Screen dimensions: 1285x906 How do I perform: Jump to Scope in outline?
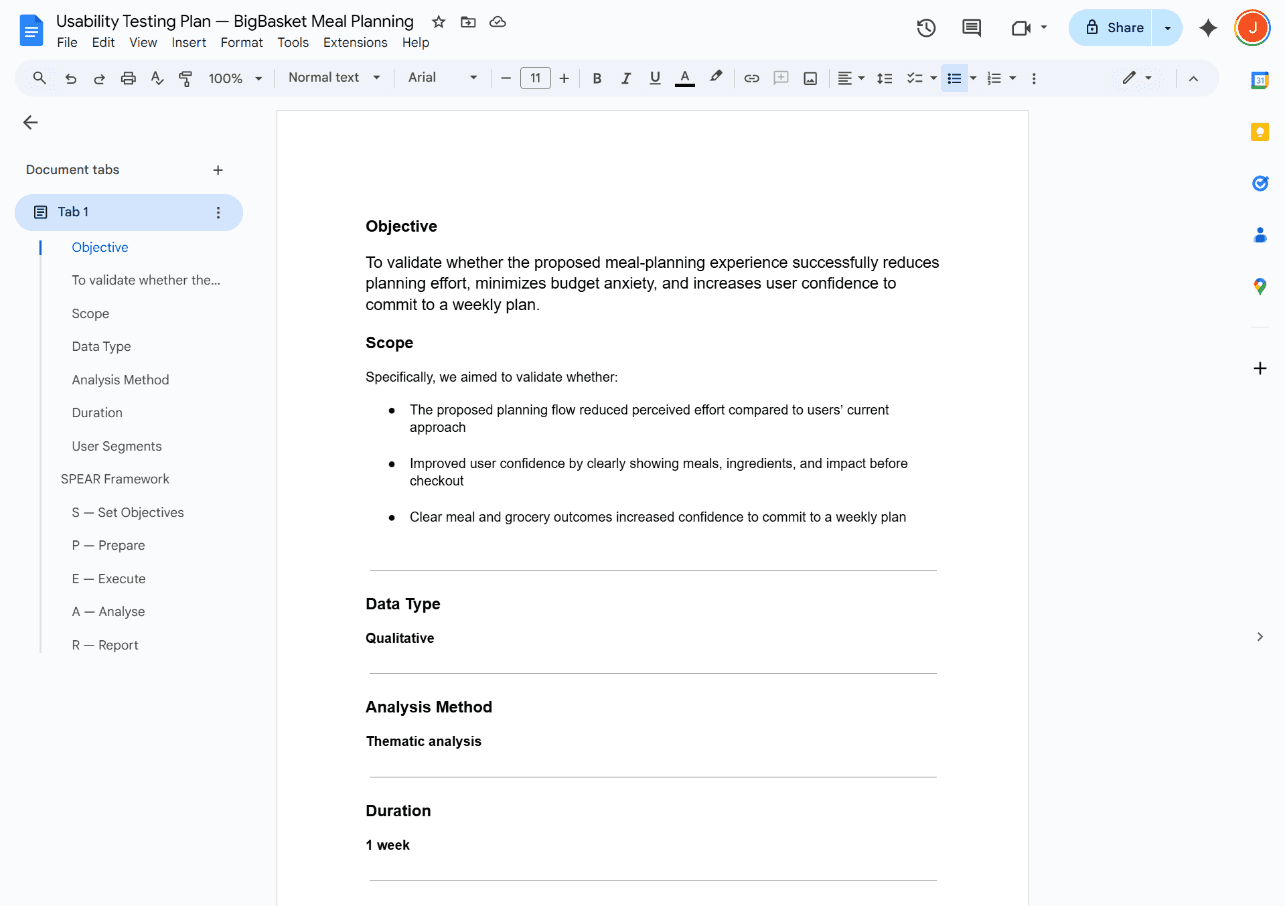[90, 313]
